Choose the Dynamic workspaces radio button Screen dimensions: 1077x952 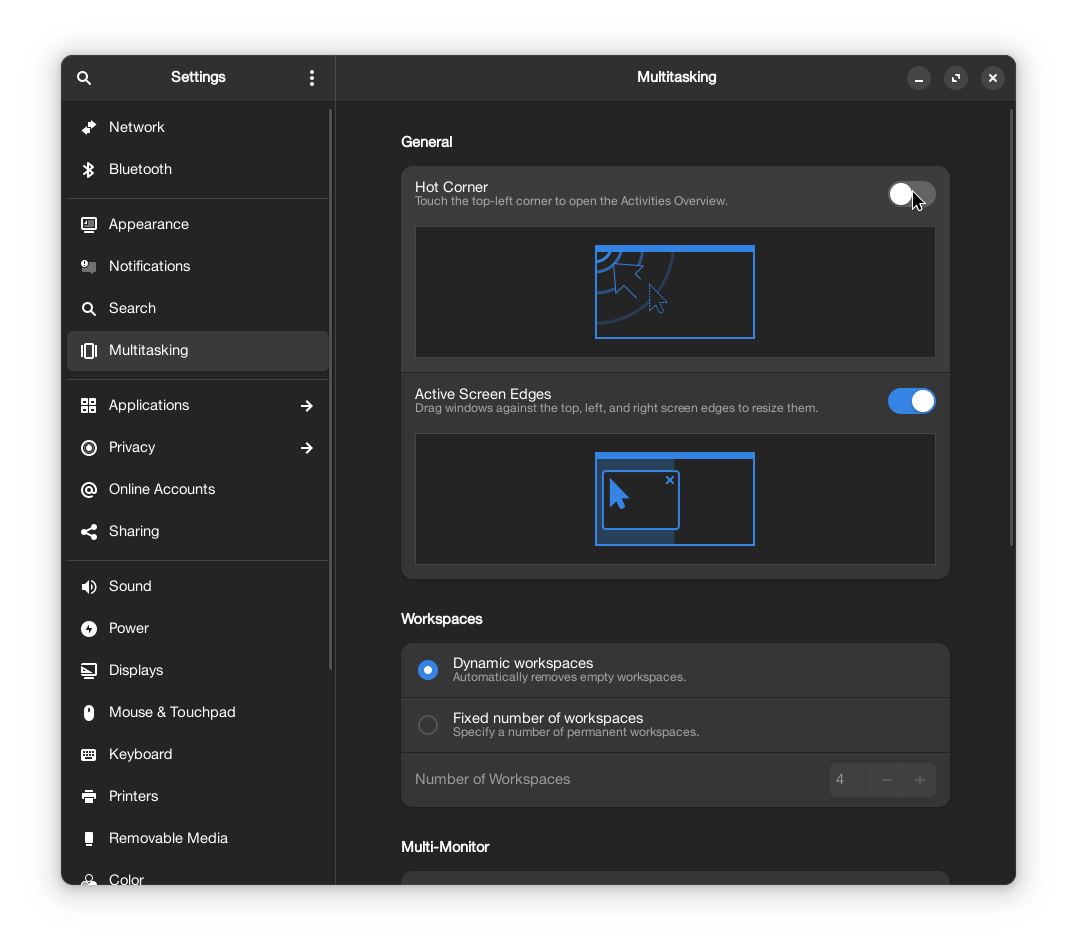(428, 670)
